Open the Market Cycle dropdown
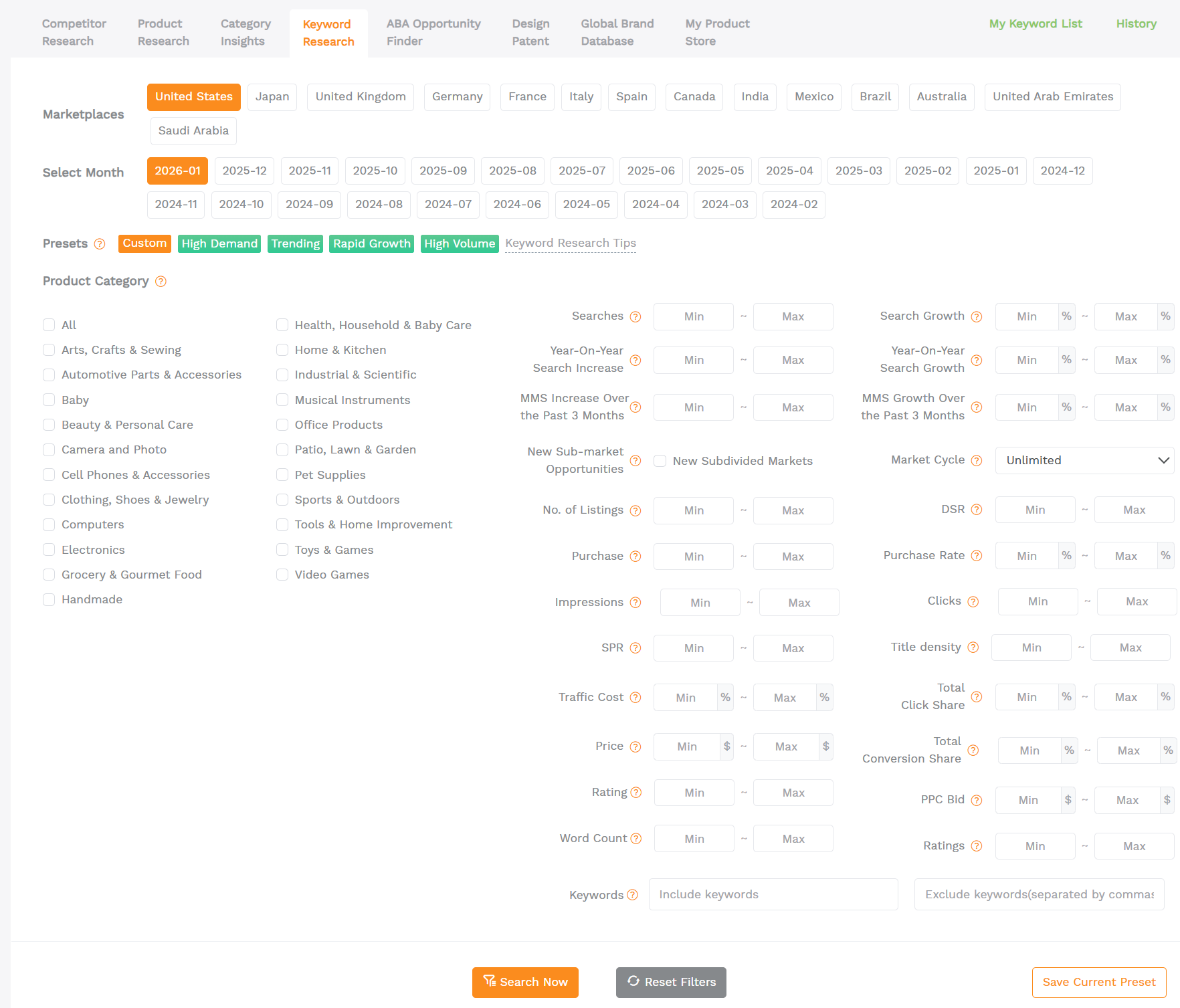The width and height of the screenshot is (1180, 1008). point(1084,460)
